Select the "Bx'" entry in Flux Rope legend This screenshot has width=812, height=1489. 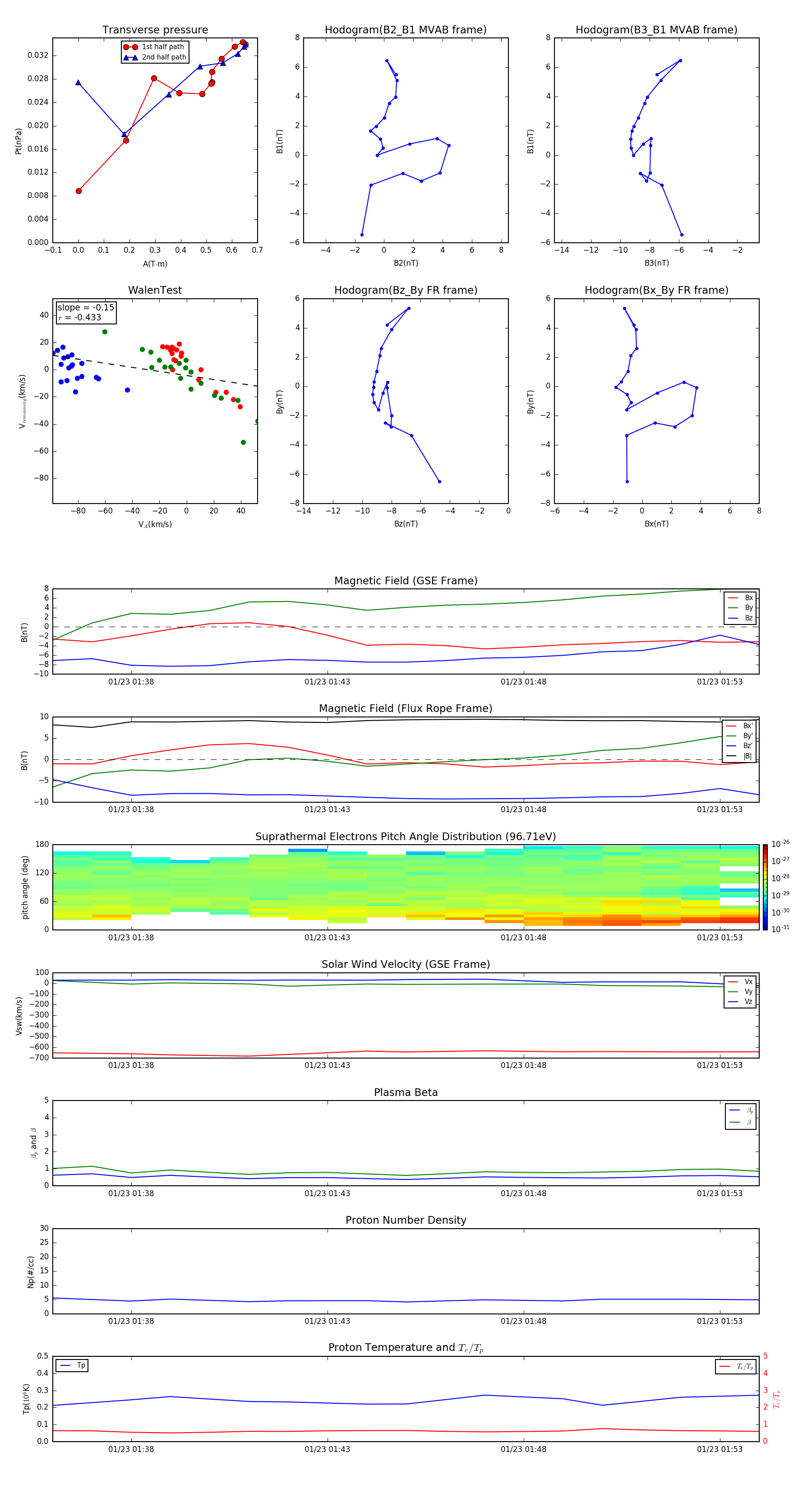740,726
